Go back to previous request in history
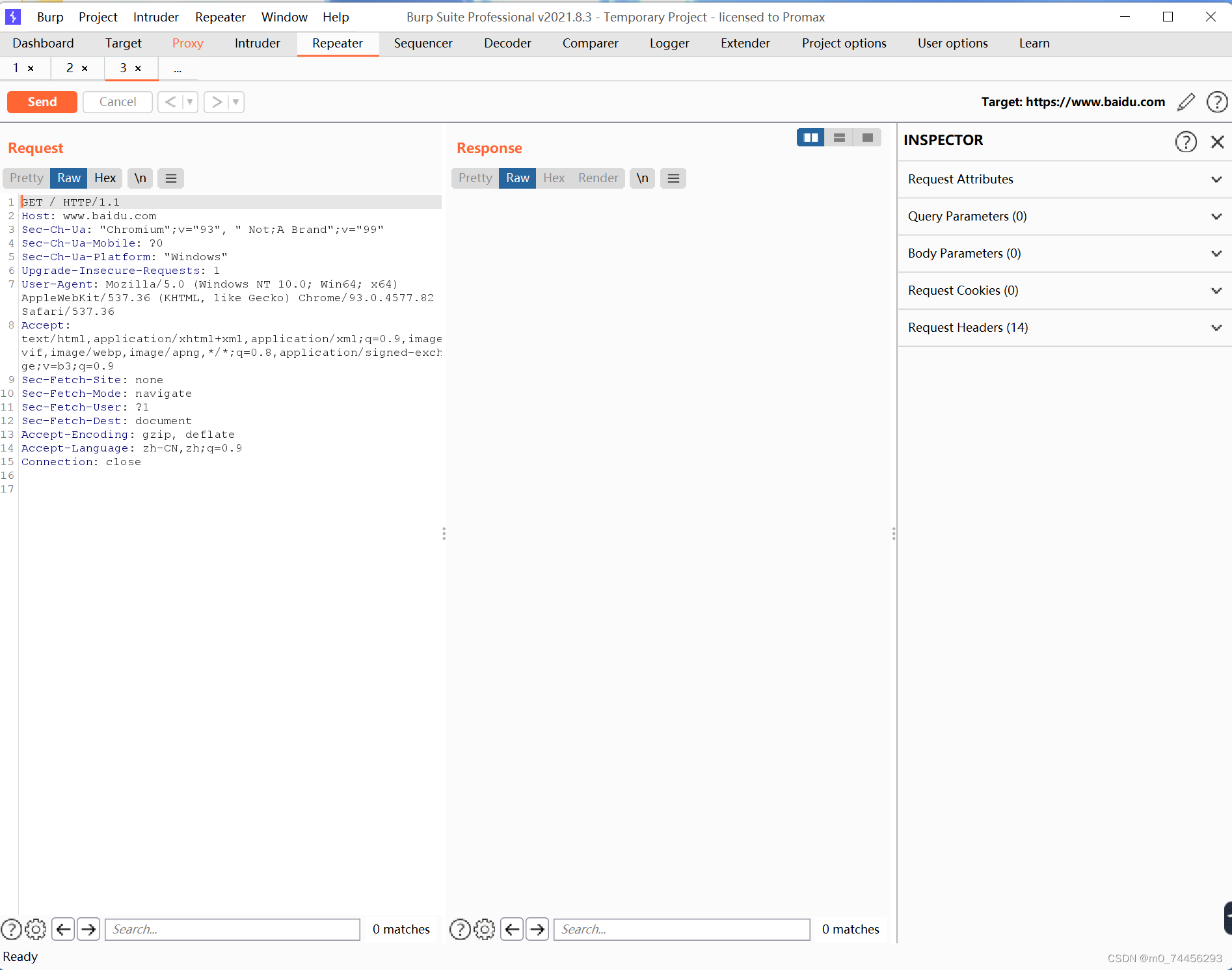This screenshot has height=970, width=1232. click(x=170, y=101)
